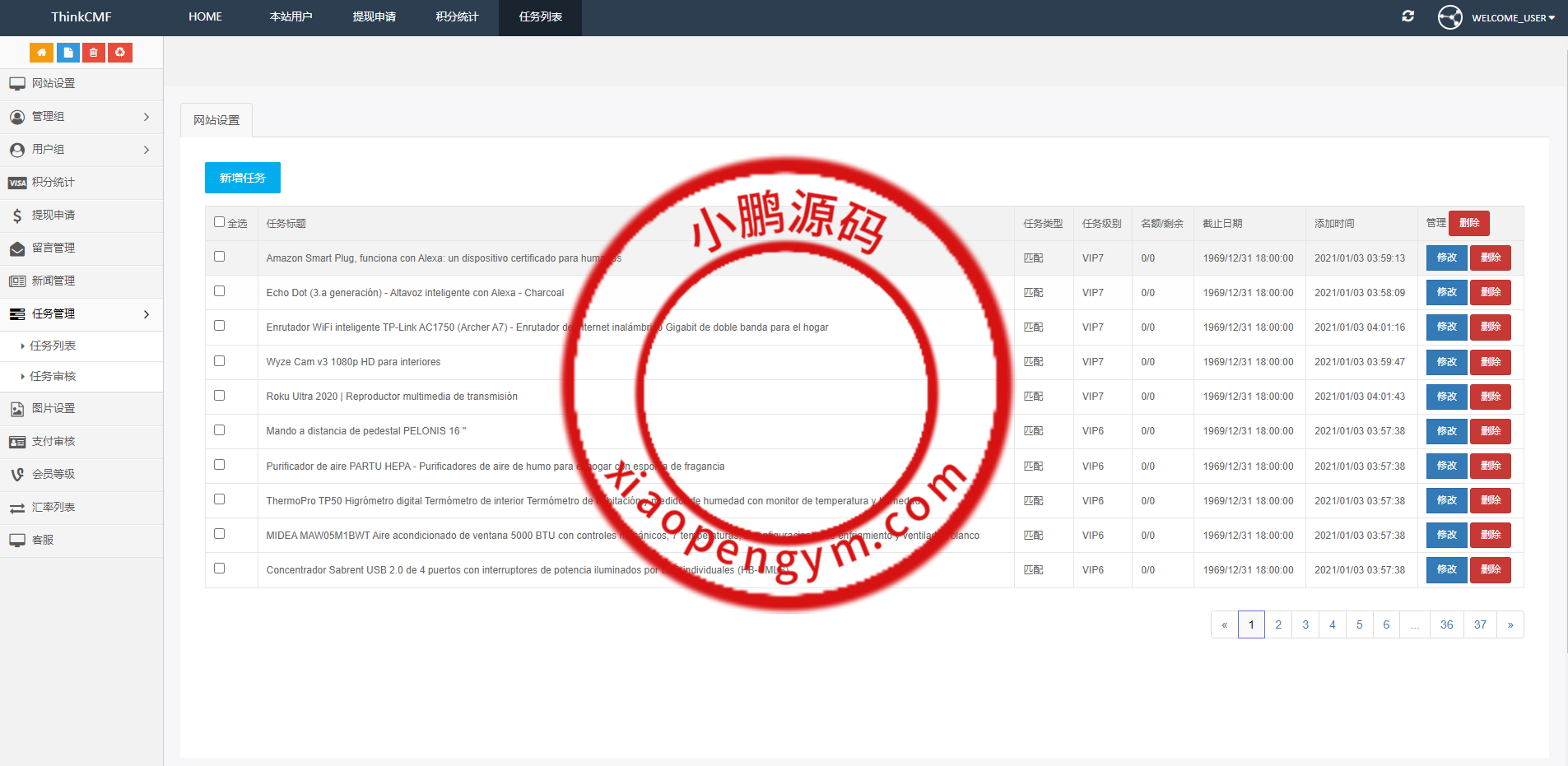The height and width of the screenshot is (766, 1568).
Task: Go to page 37 in pagination
Action: click(1480, 624)
